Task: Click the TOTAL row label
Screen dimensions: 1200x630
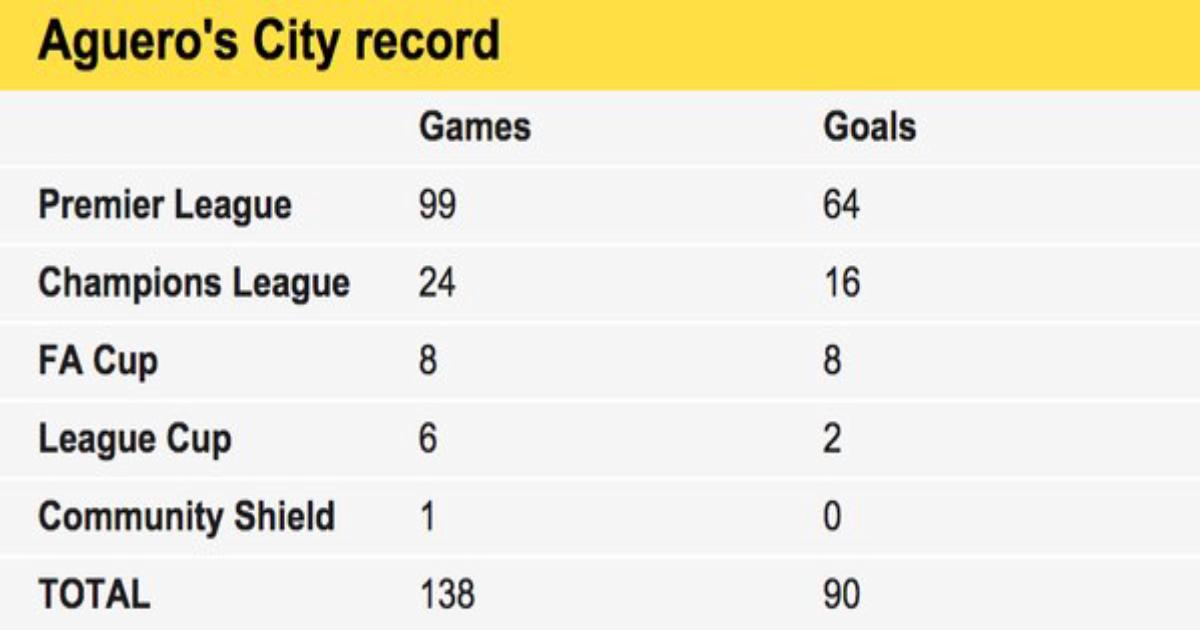Action: (x=94, y=595)
